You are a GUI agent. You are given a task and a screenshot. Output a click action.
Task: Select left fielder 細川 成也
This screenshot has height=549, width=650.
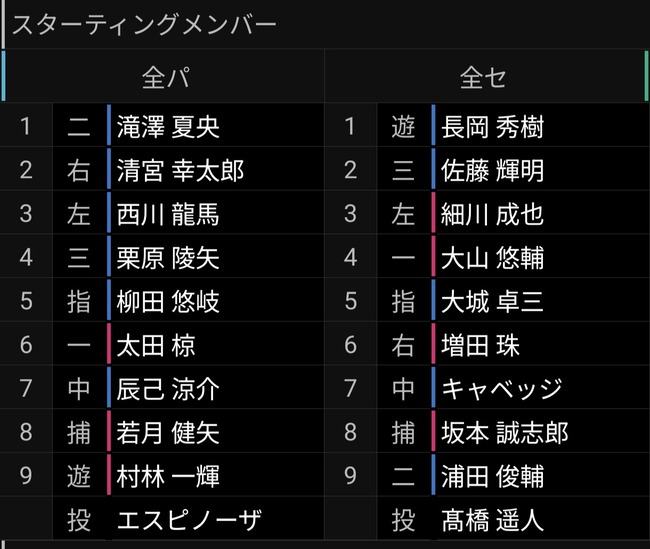(492, 214)
